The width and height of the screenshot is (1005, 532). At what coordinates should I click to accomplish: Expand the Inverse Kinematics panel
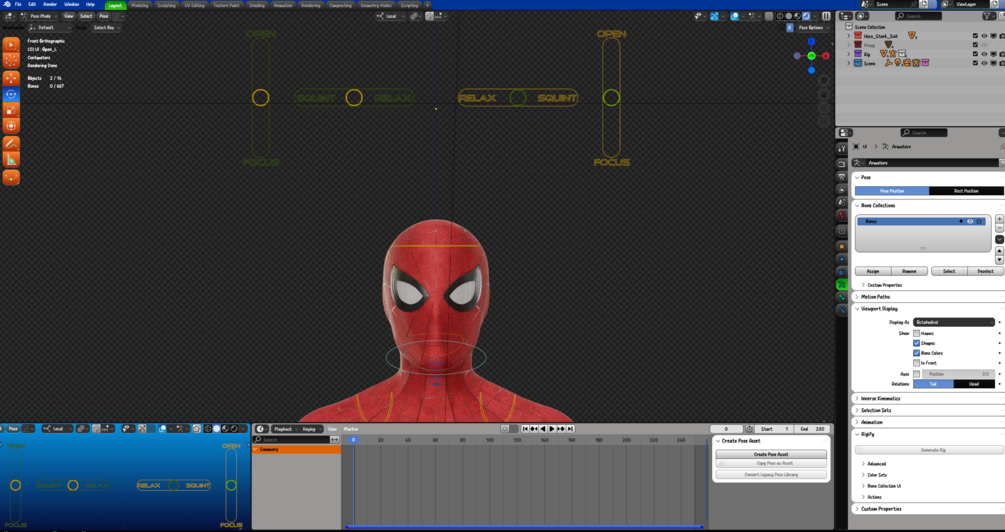(x=881, y=398)
